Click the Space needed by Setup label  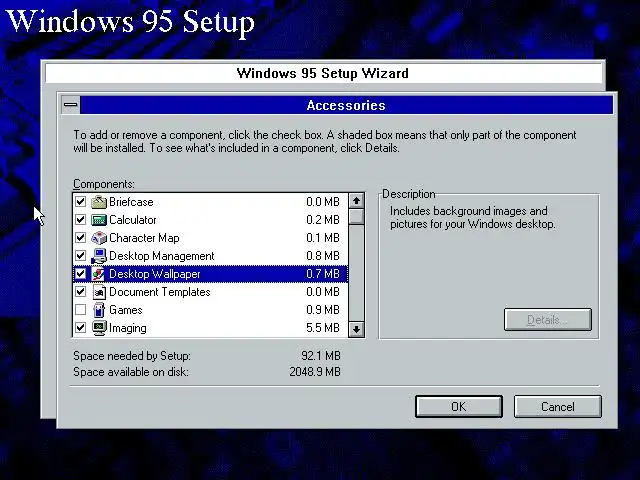coord(132,356)
